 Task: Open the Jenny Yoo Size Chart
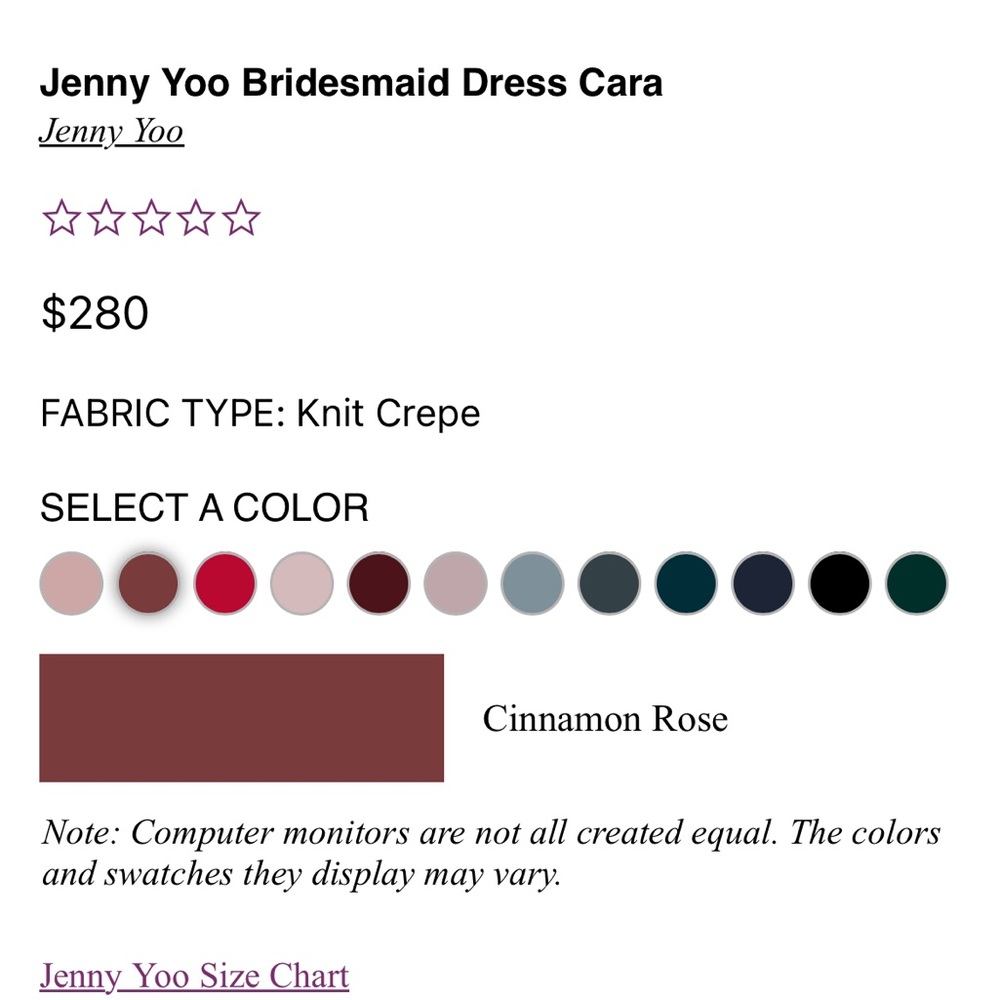[193, 975]
